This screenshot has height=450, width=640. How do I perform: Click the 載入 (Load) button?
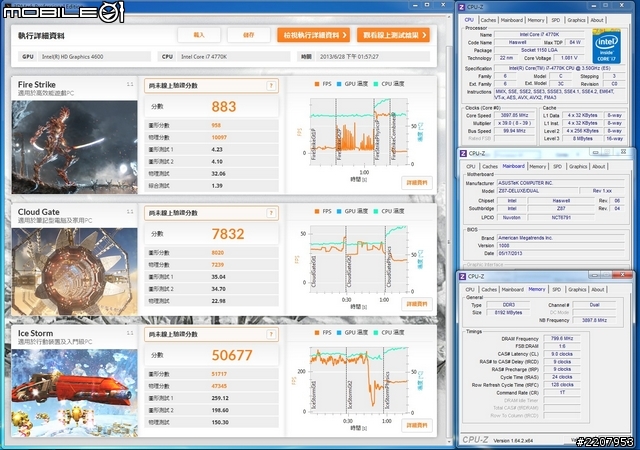tap(199, 35)
